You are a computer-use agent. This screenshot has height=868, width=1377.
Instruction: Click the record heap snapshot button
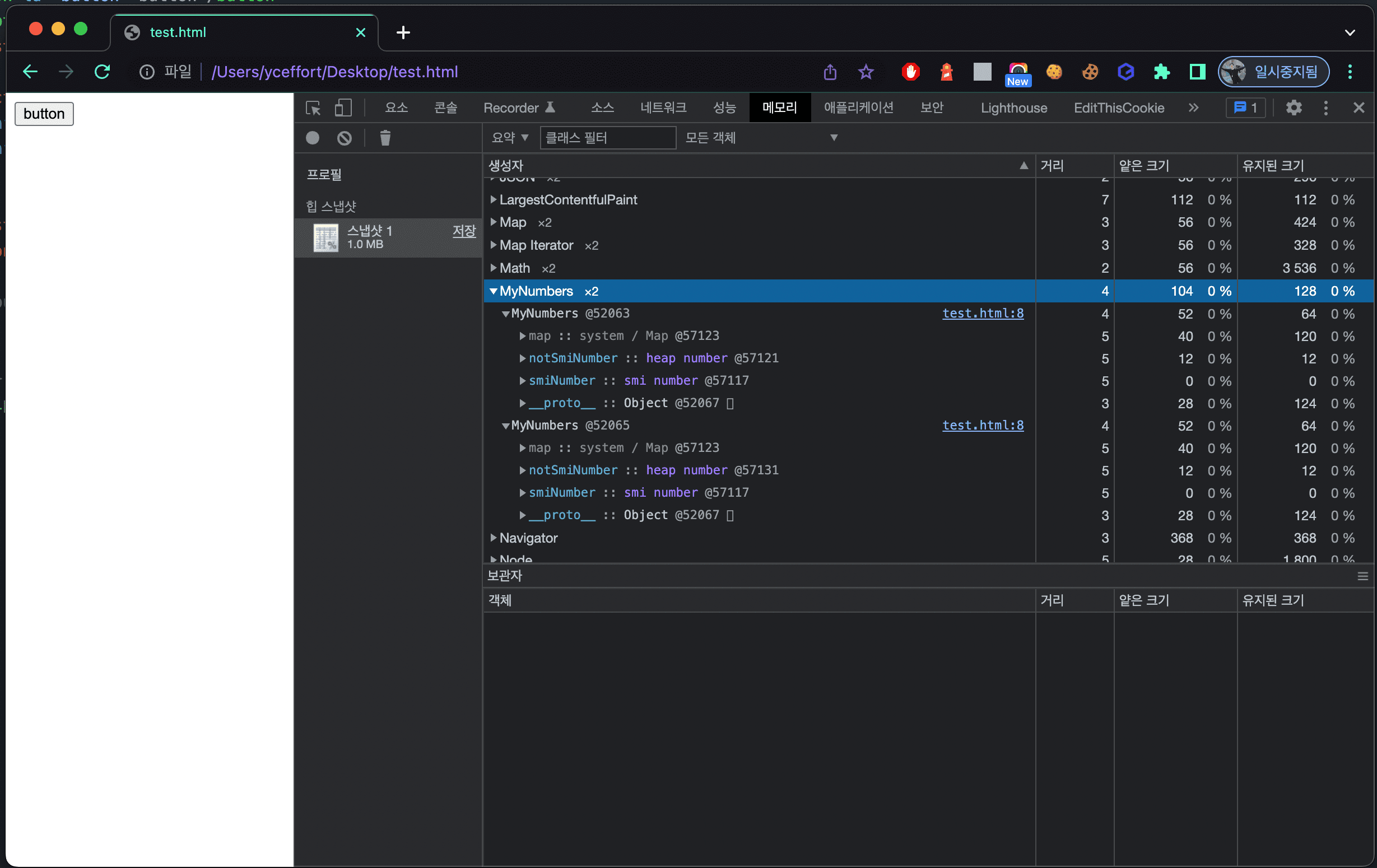pos(311,137)
